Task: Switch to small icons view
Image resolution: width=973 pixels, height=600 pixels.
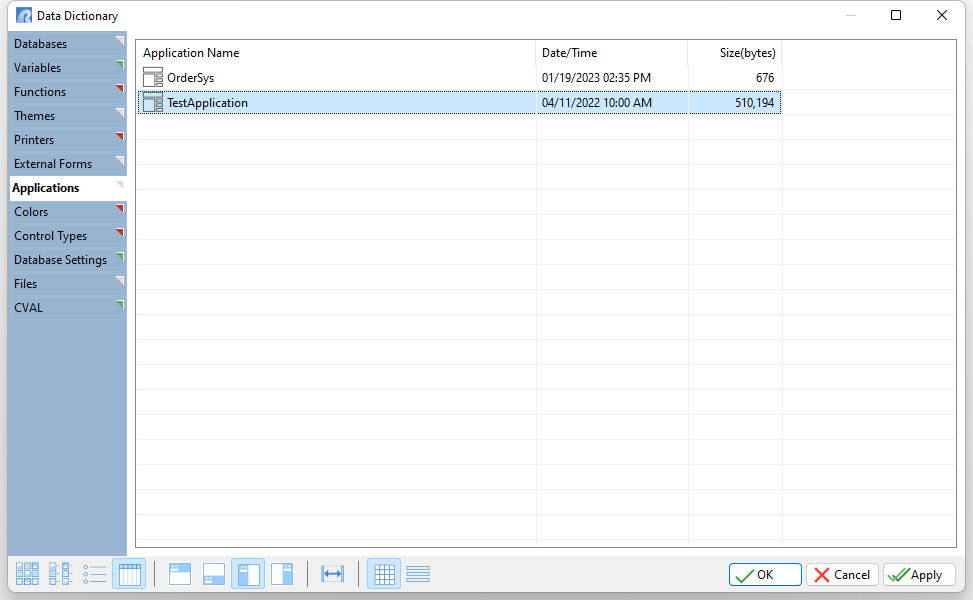Action: click(61, 574)
